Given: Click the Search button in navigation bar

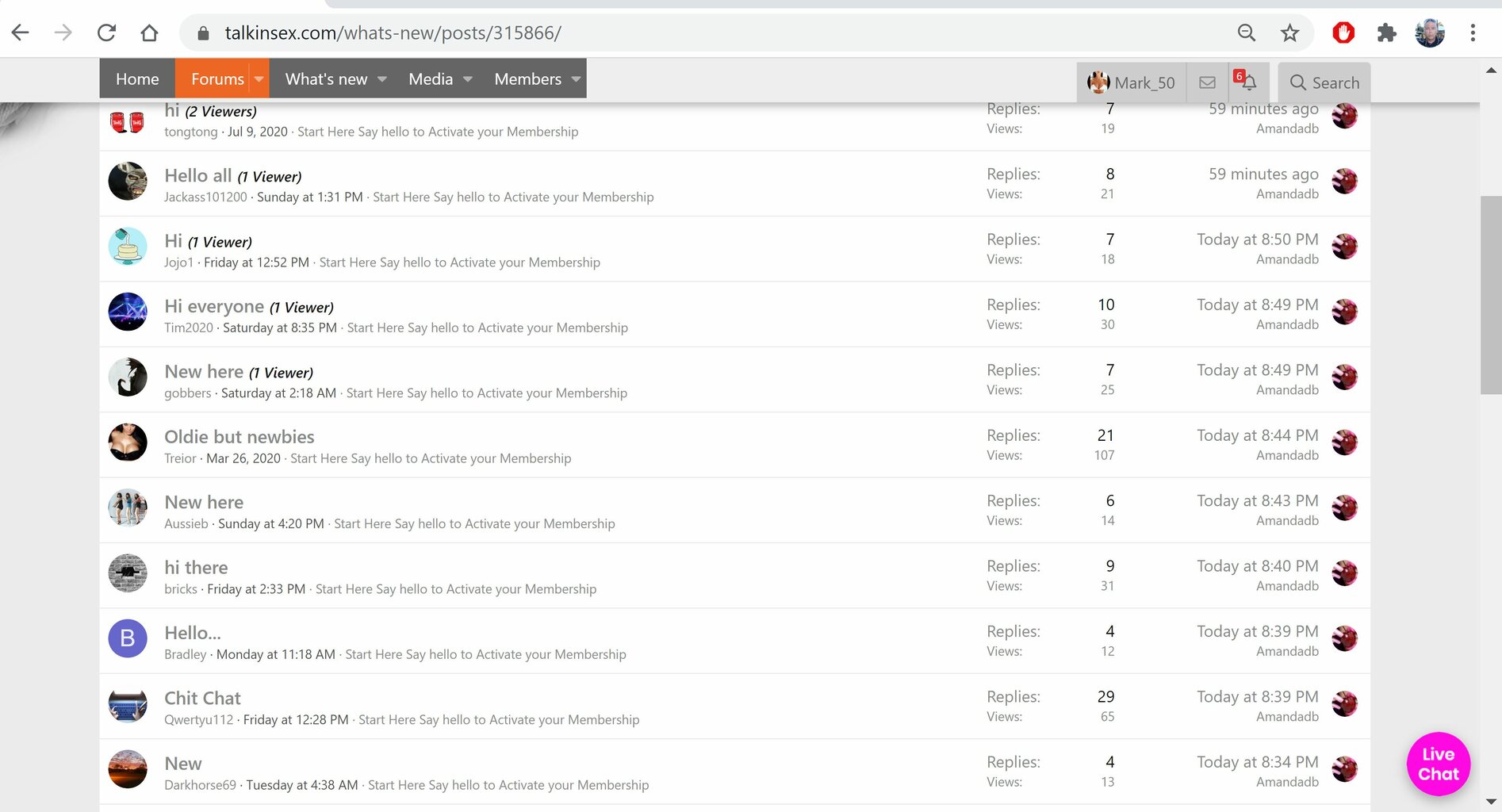Looking at the screenshot, I should click(1324, 82).
